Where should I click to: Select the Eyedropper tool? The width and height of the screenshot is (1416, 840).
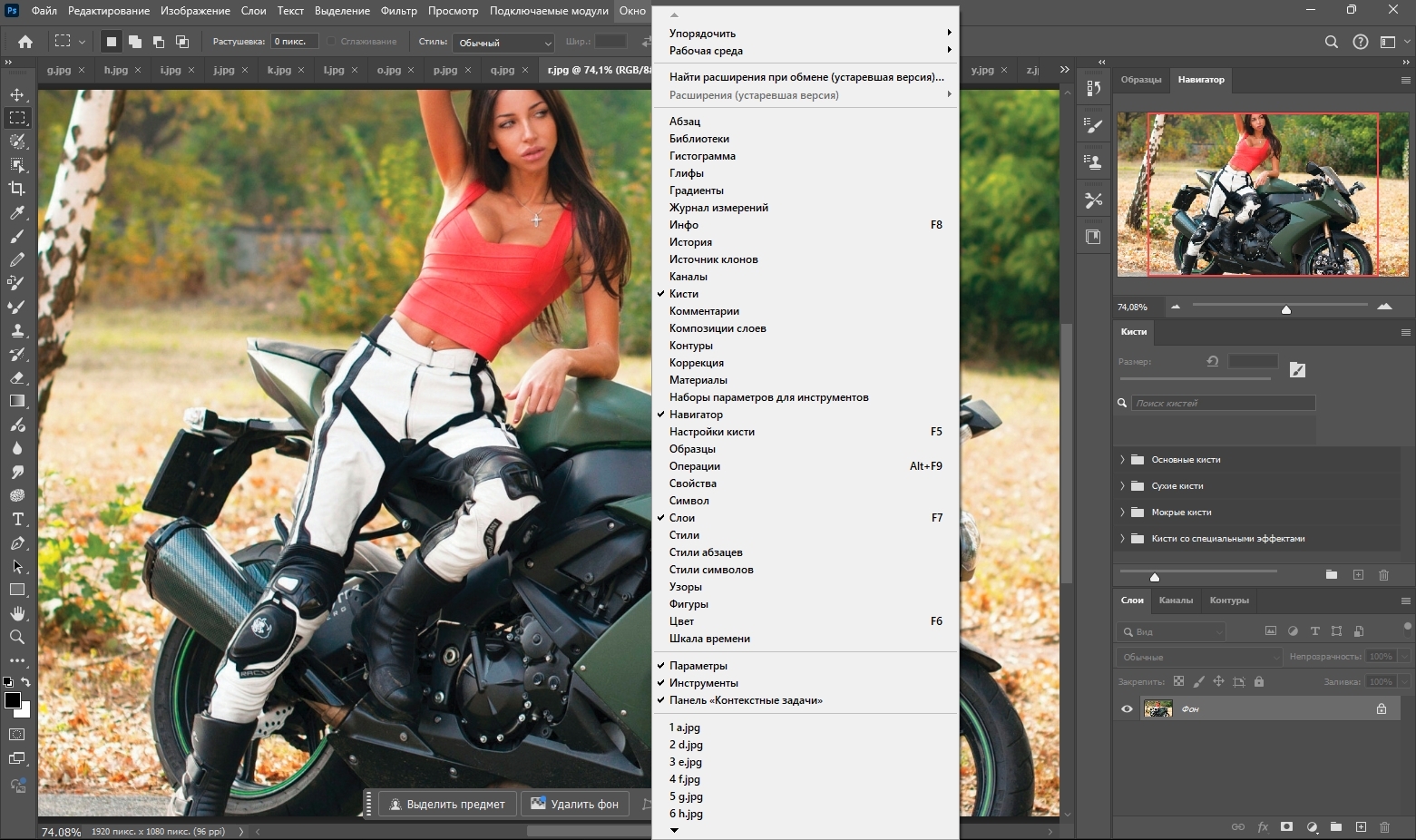point(17,212)
